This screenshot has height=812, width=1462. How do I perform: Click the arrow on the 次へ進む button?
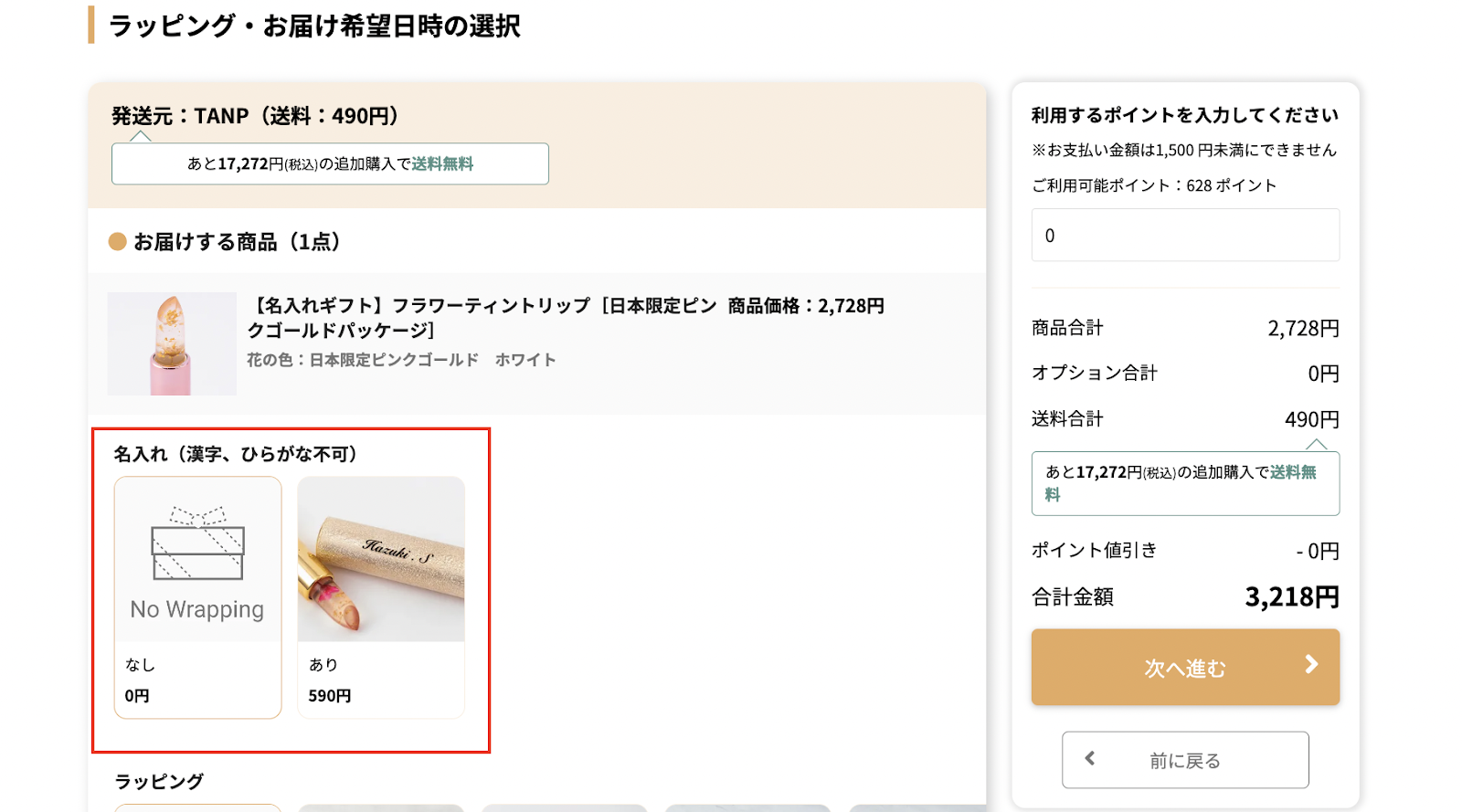[x=1311, y=665]
